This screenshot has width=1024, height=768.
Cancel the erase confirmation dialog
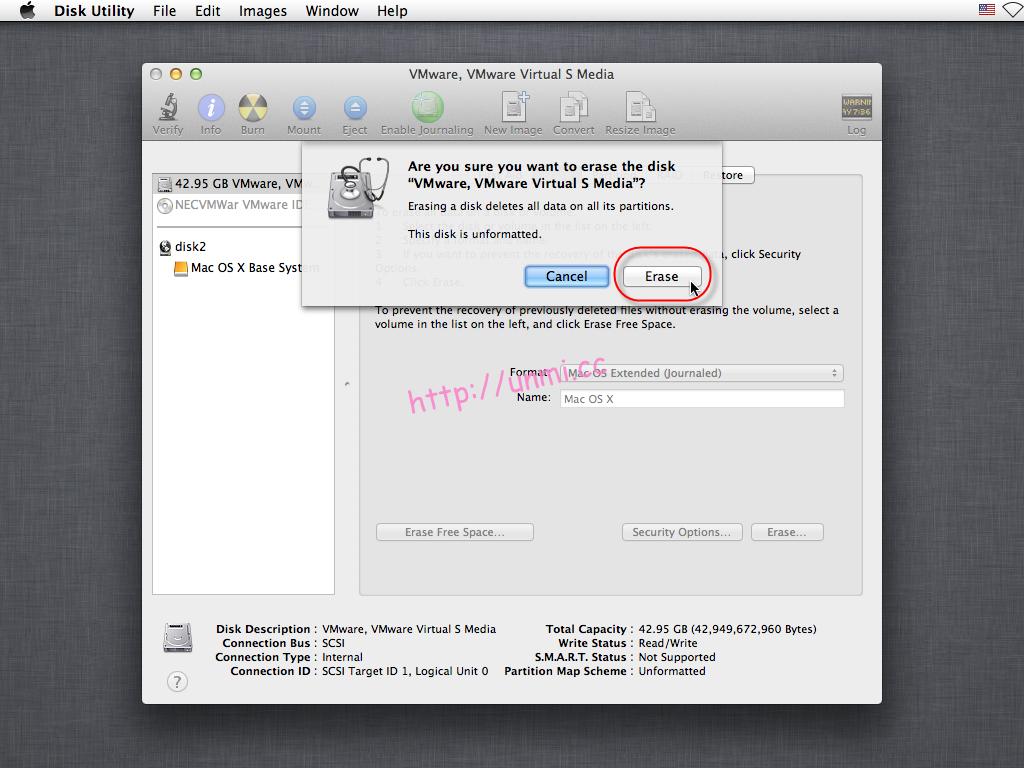pos(566,276)
